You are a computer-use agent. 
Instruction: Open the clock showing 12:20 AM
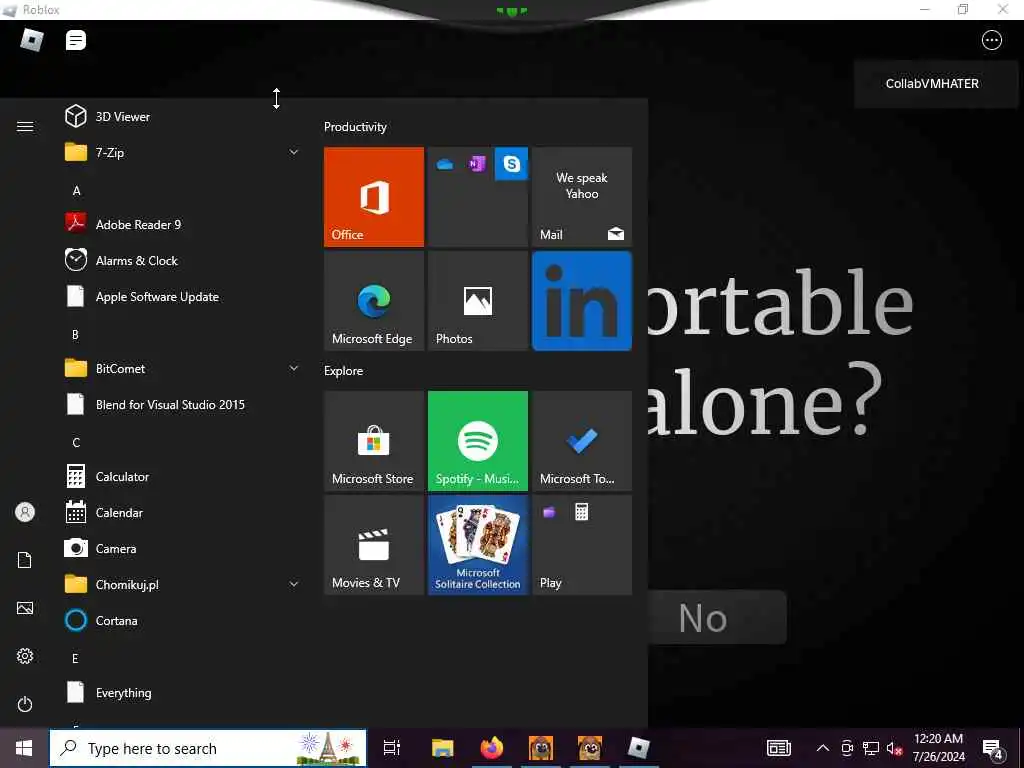coord(938,748)
